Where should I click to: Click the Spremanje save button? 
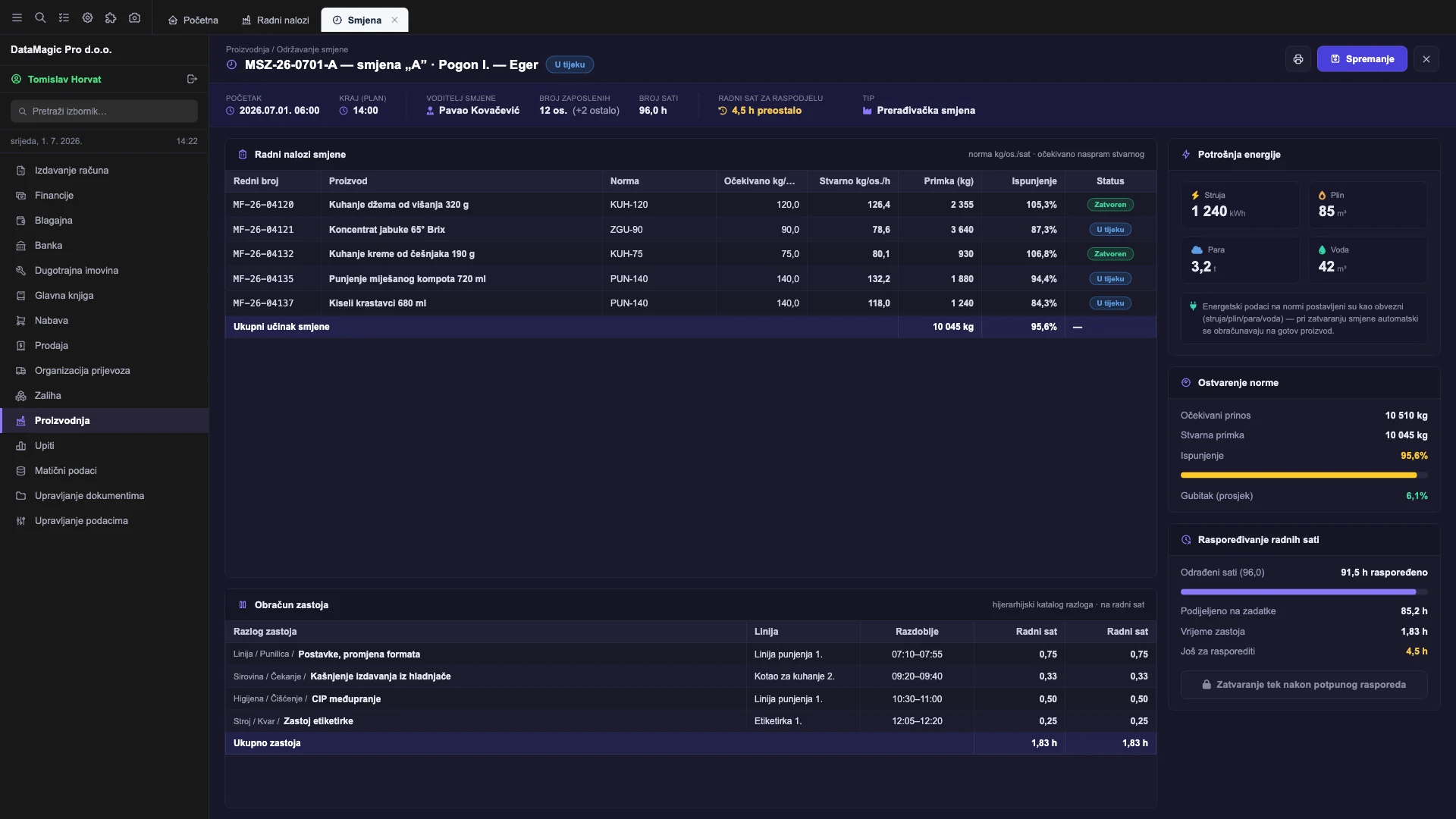(1362, 59)
